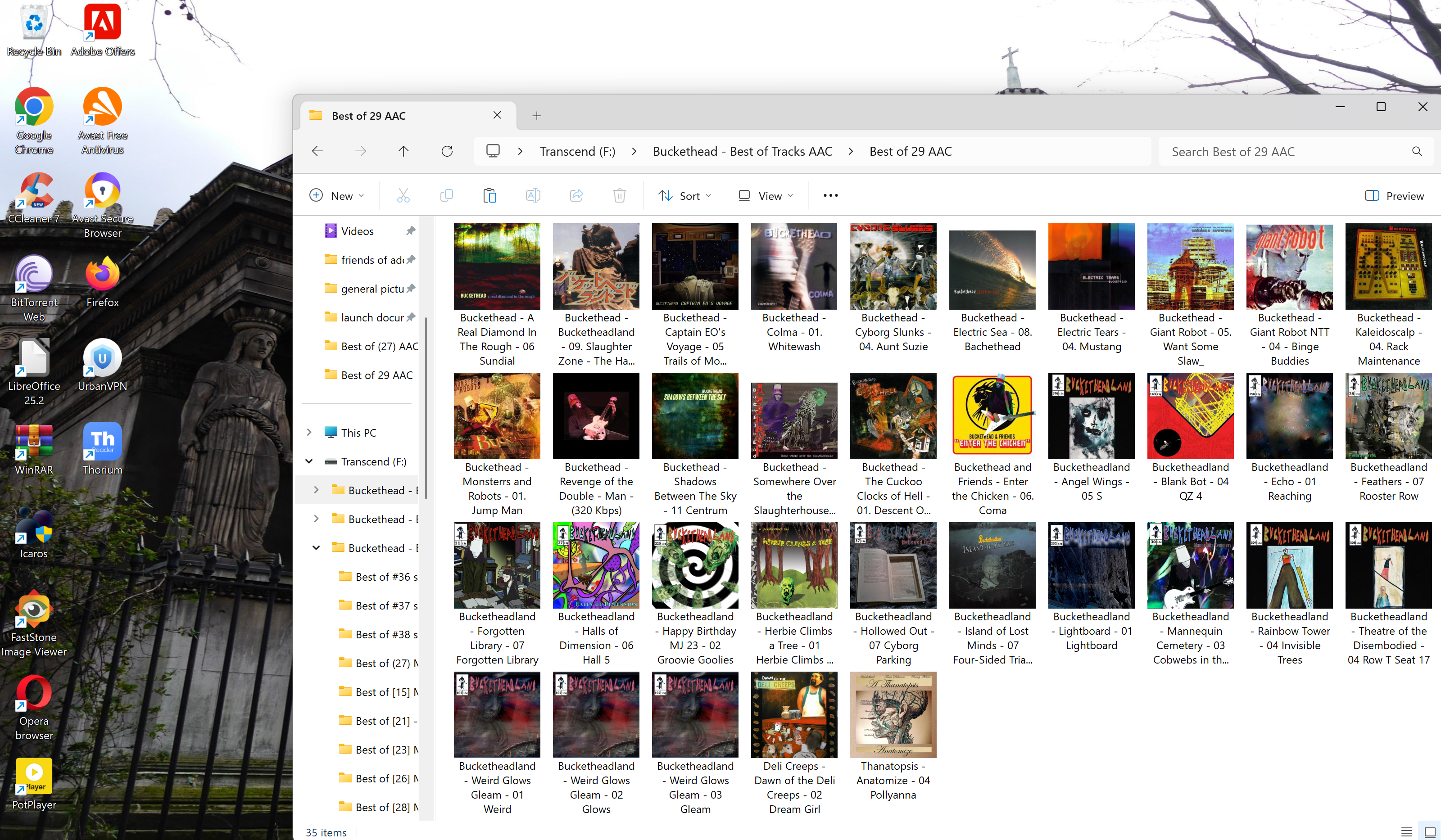Open Firefox desktop shortcut
Screen dimensions: 1441x840
[x=102, y=282]
